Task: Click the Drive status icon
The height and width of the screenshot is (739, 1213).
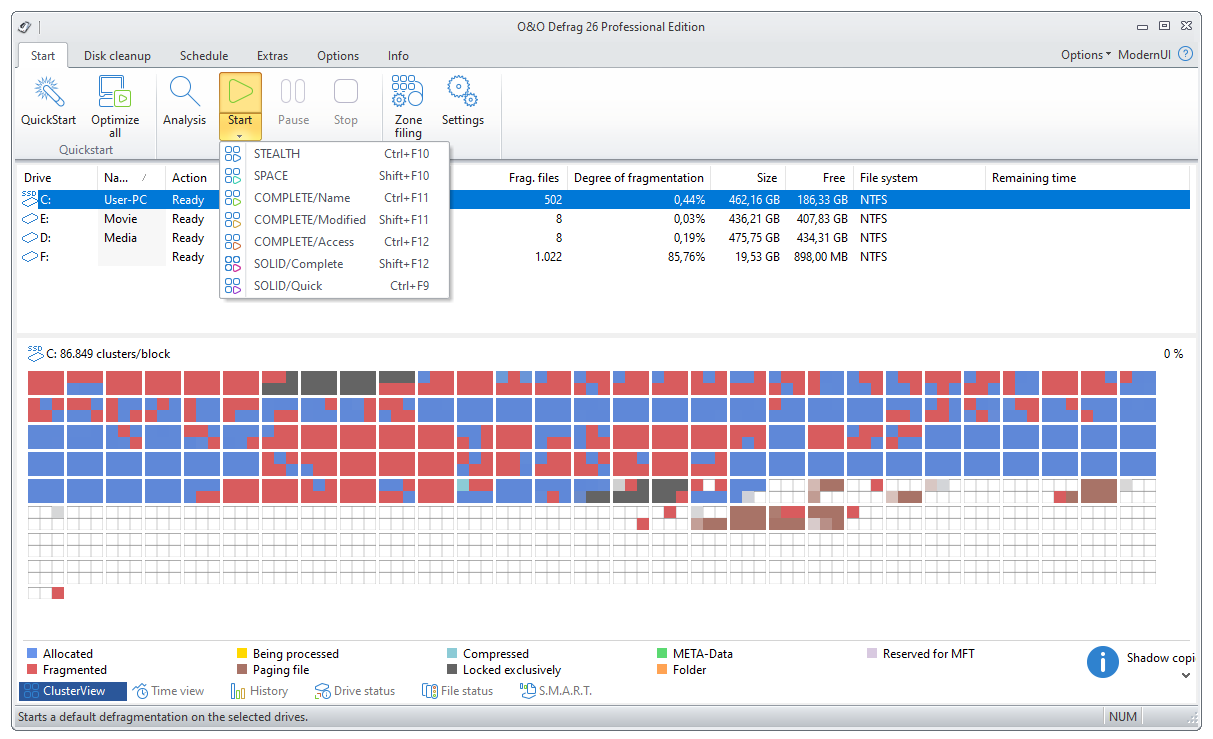Action: 322,691
